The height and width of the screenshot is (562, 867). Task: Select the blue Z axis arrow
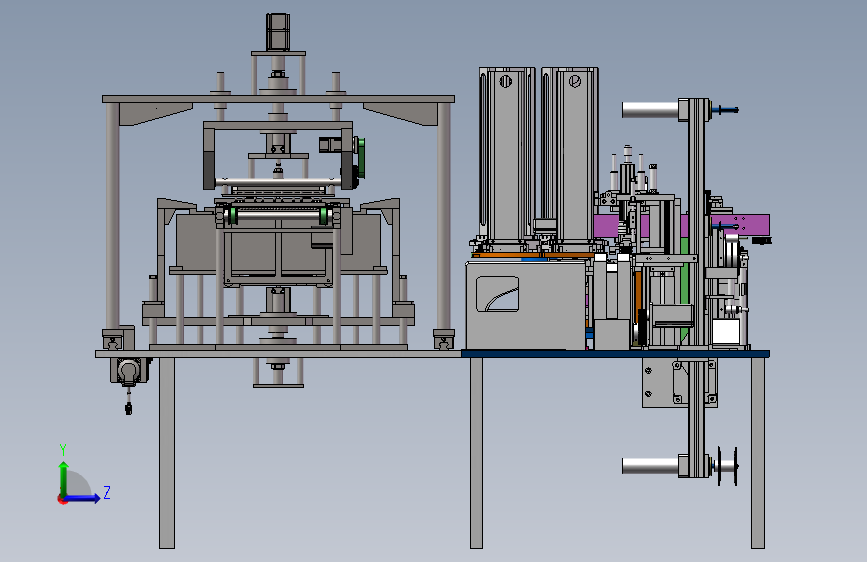(83, 498)
